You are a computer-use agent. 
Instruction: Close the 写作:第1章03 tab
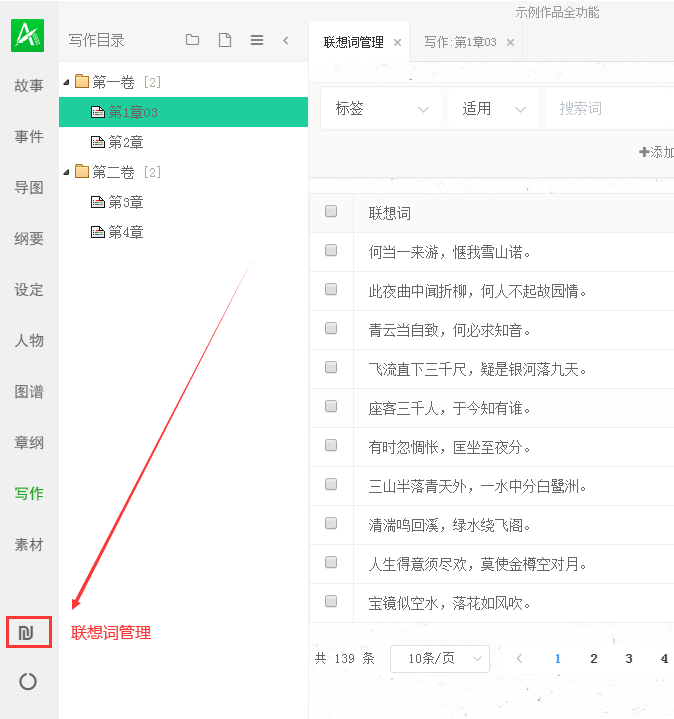pyautogui.click(x=510, y=43)
